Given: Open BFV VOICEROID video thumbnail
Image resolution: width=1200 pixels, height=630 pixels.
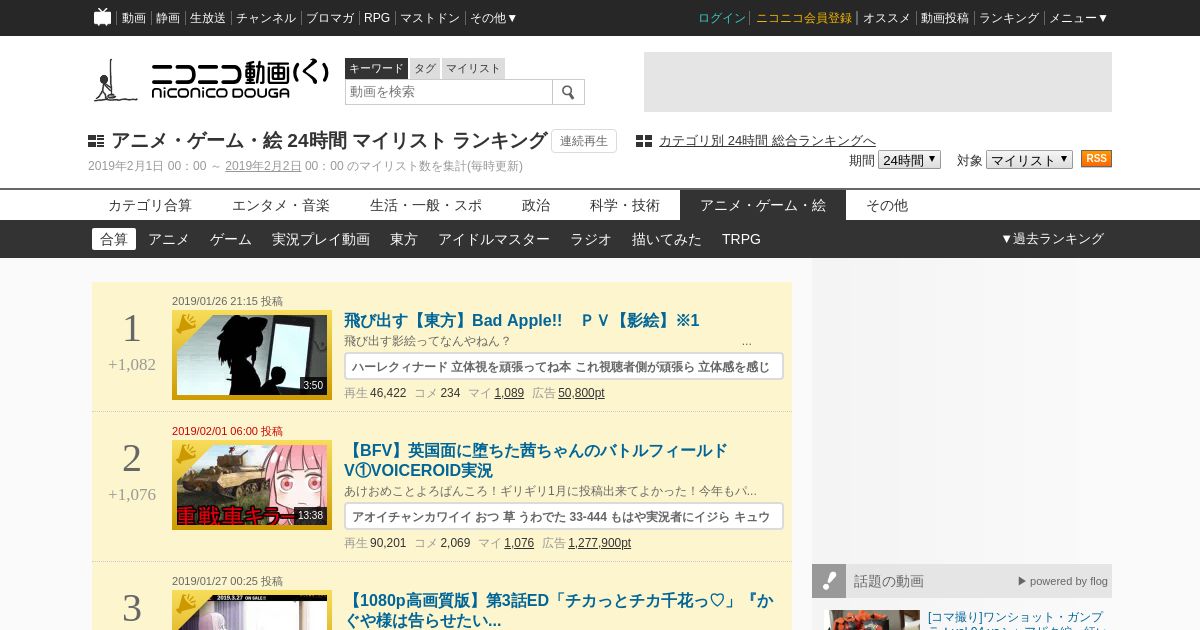Looking at the screenshot, I should click(252, 485).
